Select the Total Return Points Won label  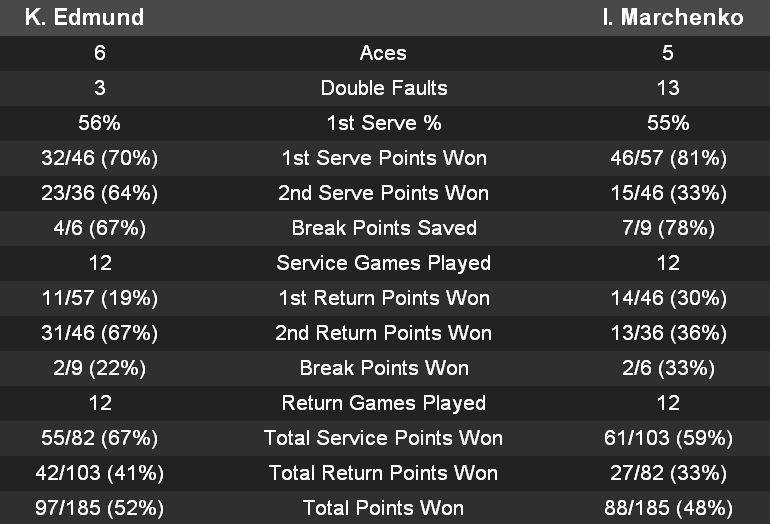click(x=383, y=473)
